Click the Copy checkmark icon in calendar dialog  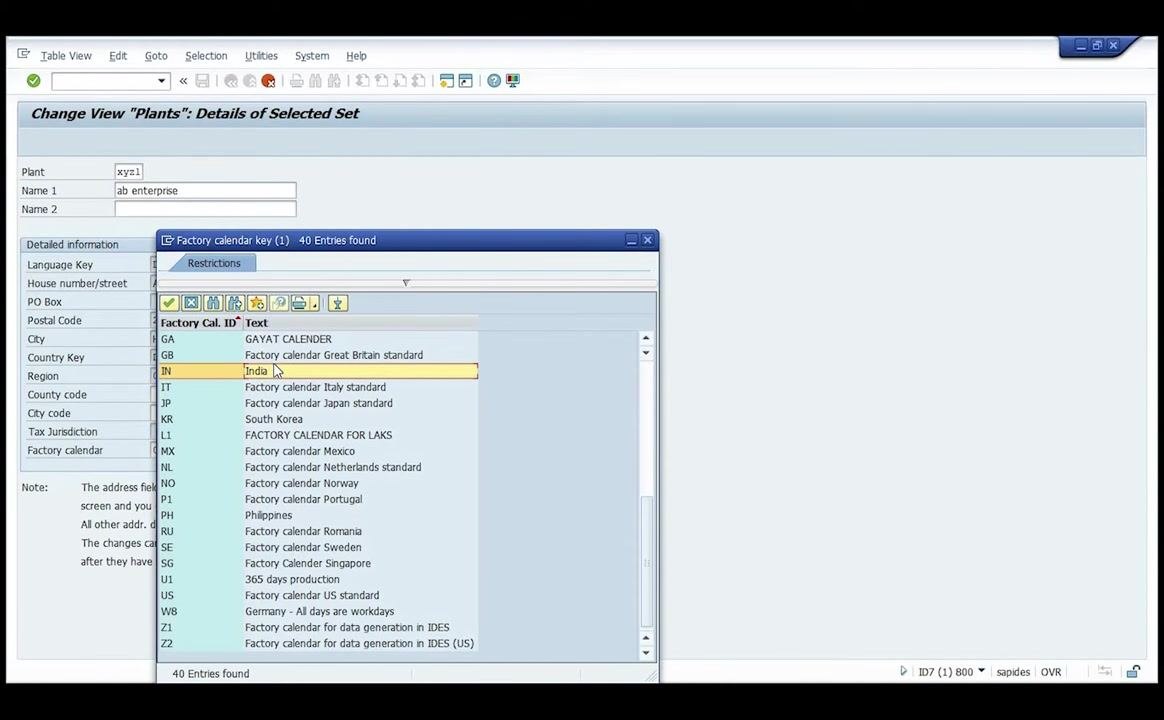[169, 303]
